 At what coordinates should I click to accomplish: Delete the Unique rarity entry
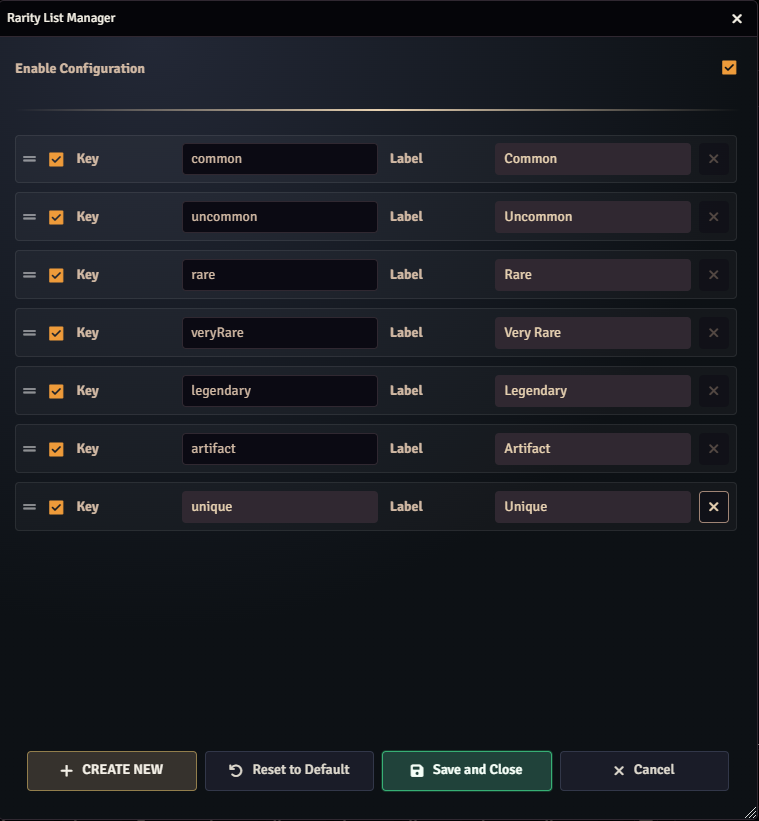click(713, 507)
